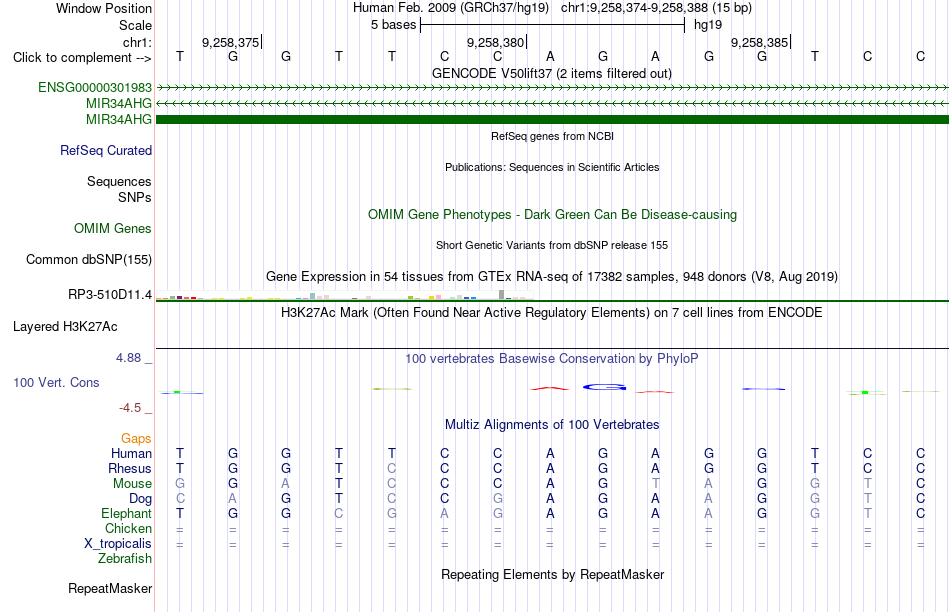
Task: Select the Elephant species label
Action: 126,513
